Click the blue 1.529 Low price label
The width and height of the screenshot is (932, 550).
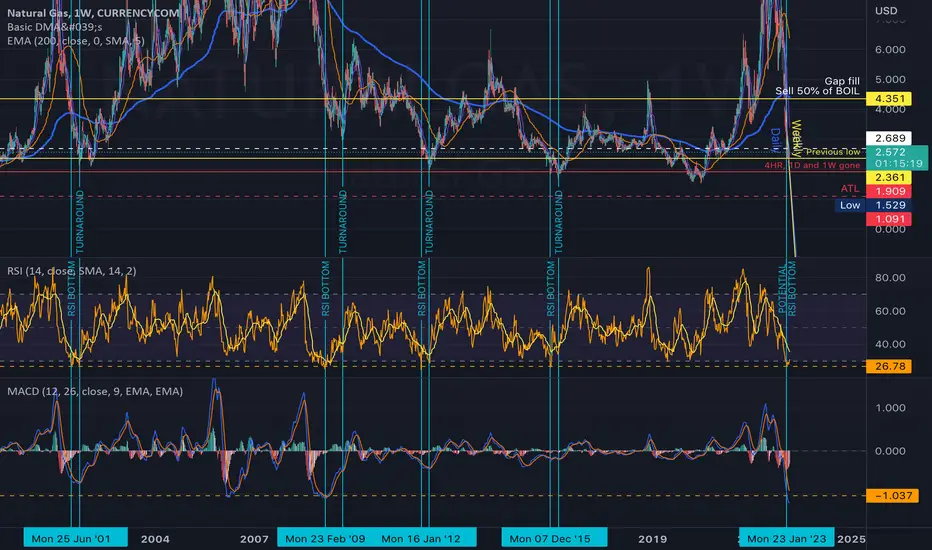(890, 205)
